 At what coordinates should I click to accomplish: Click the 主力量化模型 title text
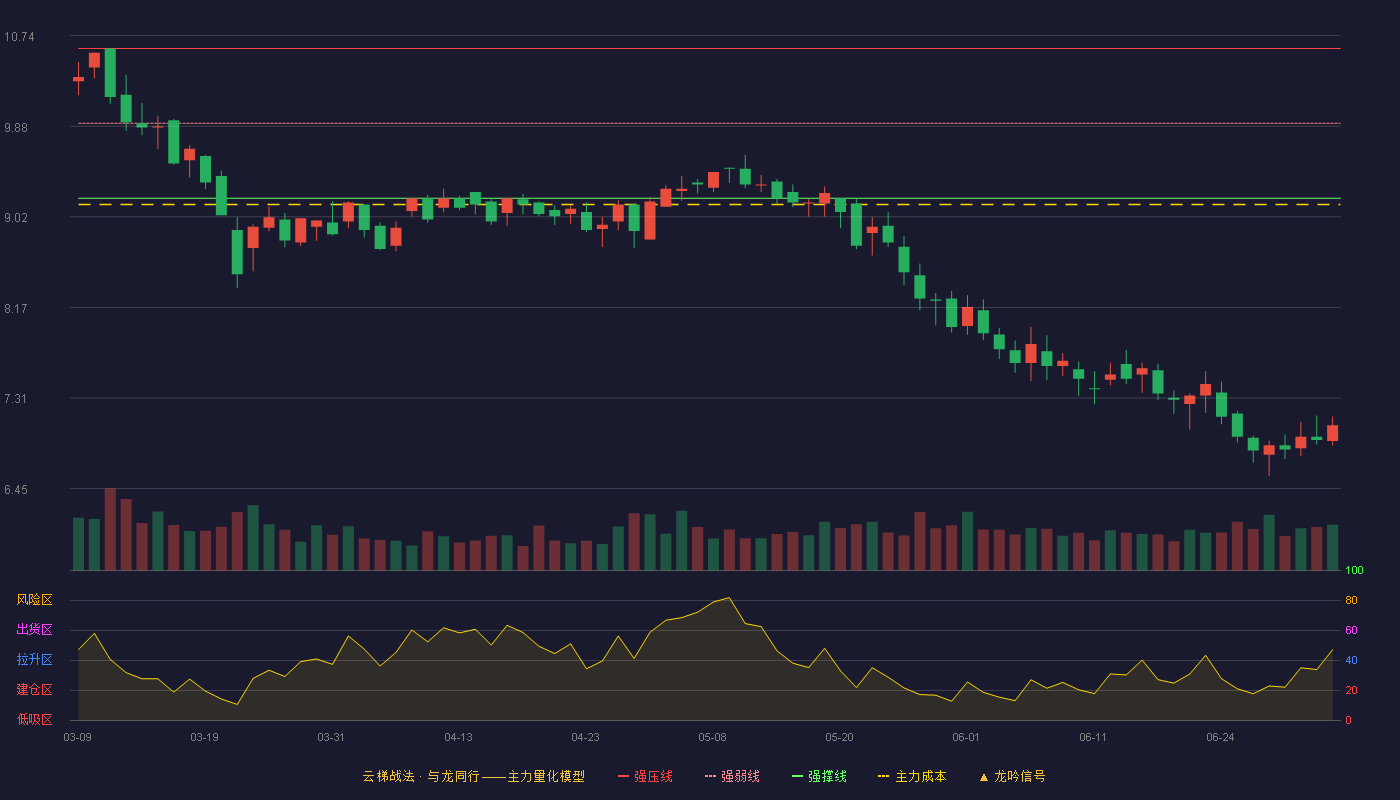[546, 776]
